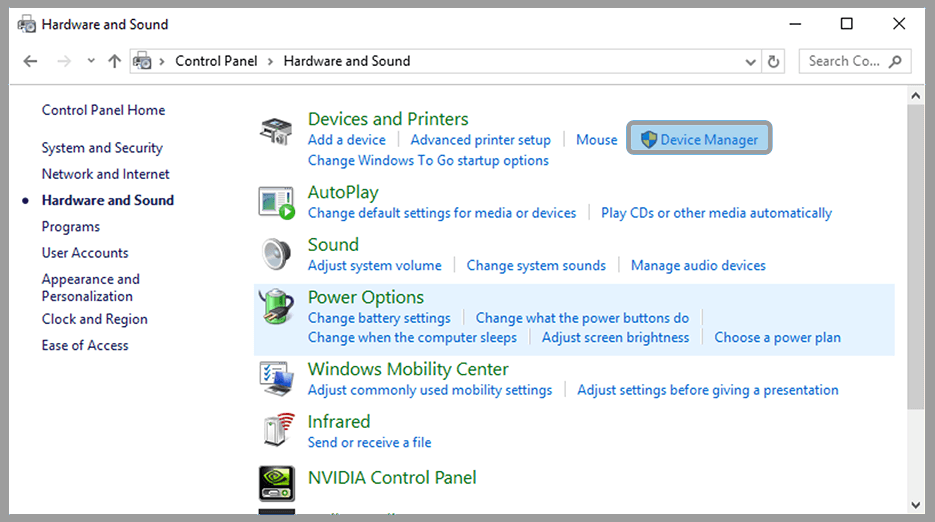Click the title bar Hardware and Sound icon

pos(27,24)
